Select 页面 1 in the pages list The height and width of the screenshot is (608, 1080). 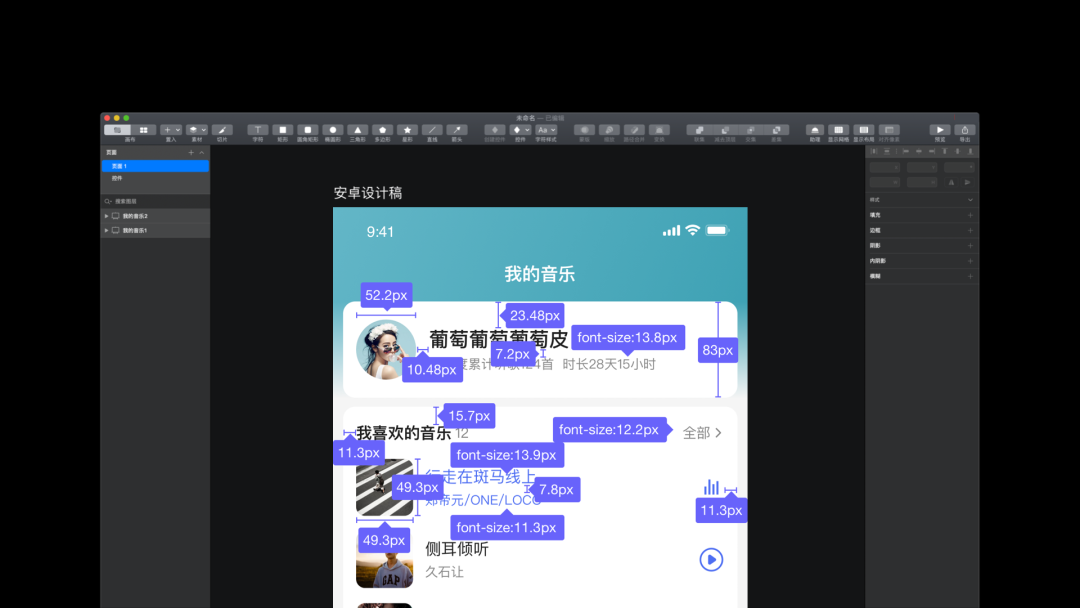(155, 166)
